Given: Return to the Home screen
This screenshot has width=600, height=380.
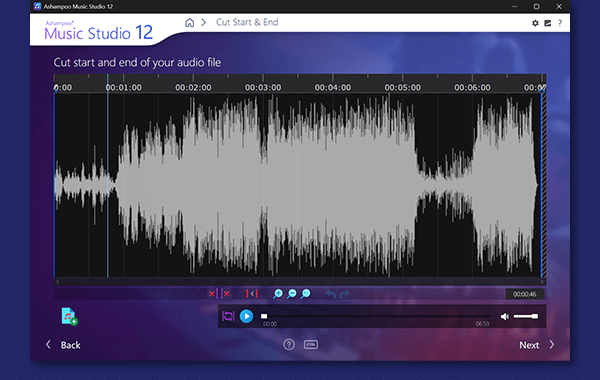Looking at the screenshot, I should [x=189, y=23].
